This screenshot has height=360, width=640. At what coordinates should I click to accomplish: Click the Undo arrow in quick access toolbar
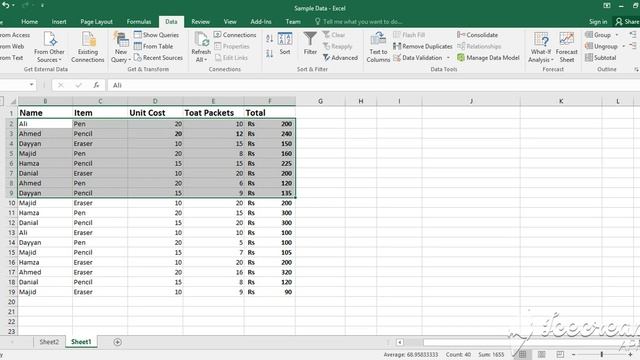5,5
